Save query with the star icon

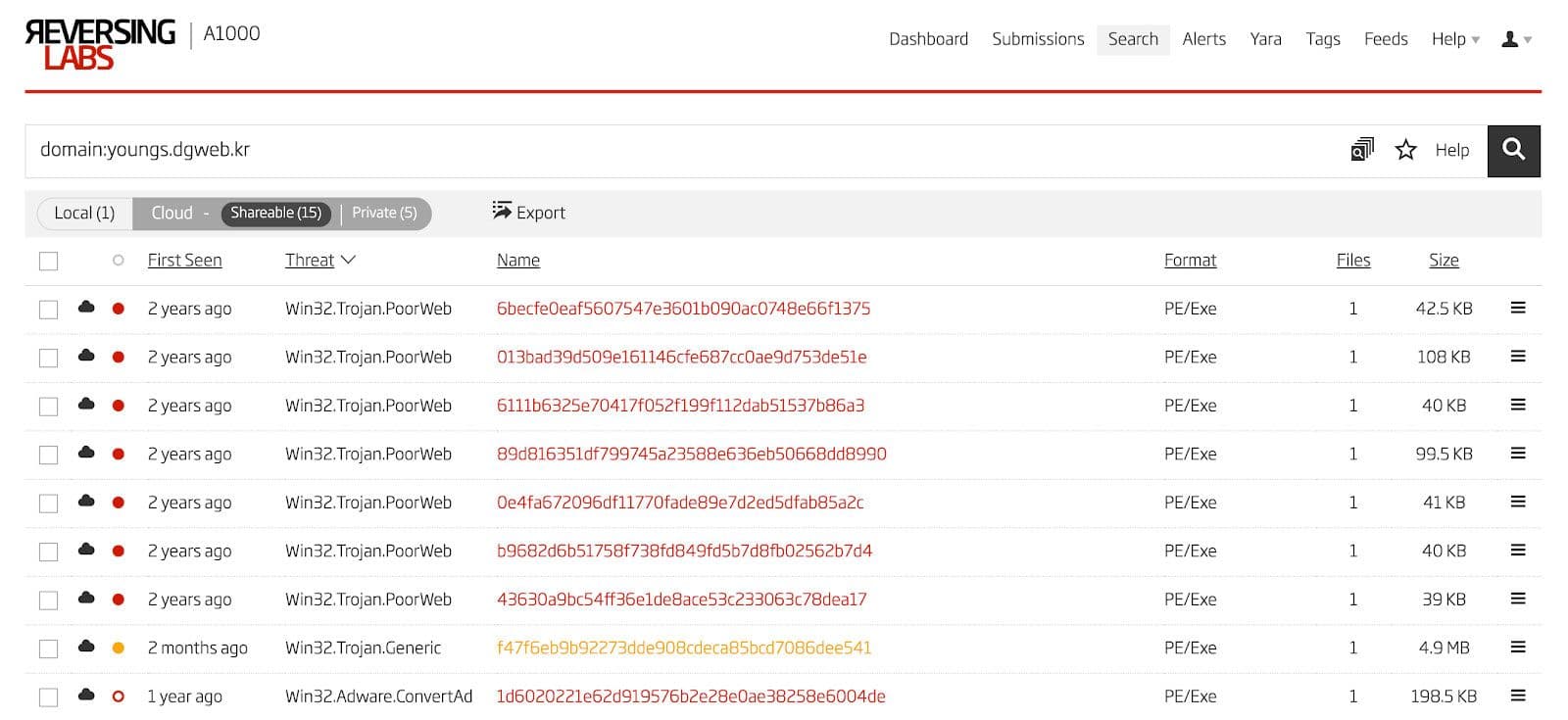click(x=1405, y=150)
